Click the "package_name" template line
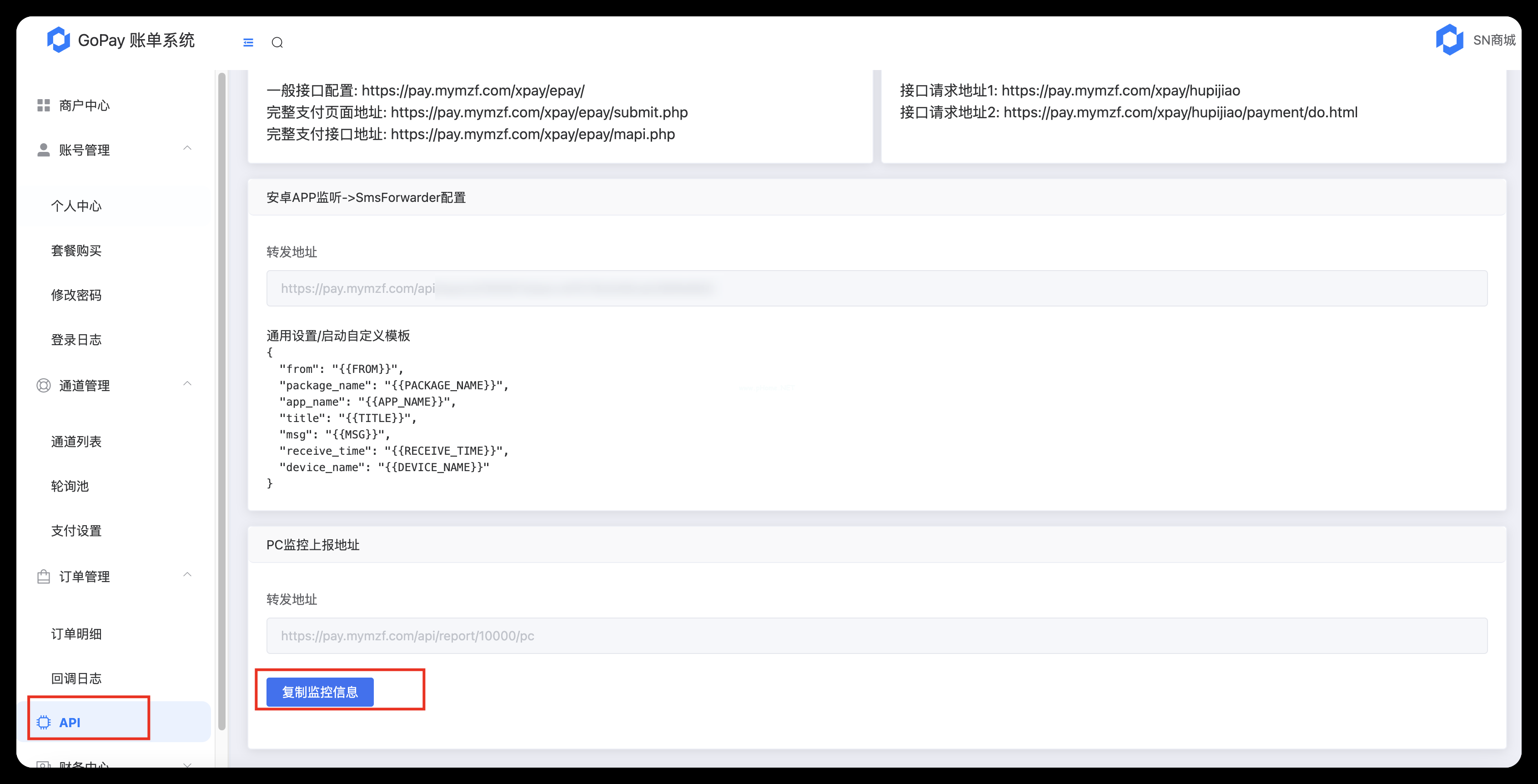This screenshot has width=1538, height=784. coord(394,386)
